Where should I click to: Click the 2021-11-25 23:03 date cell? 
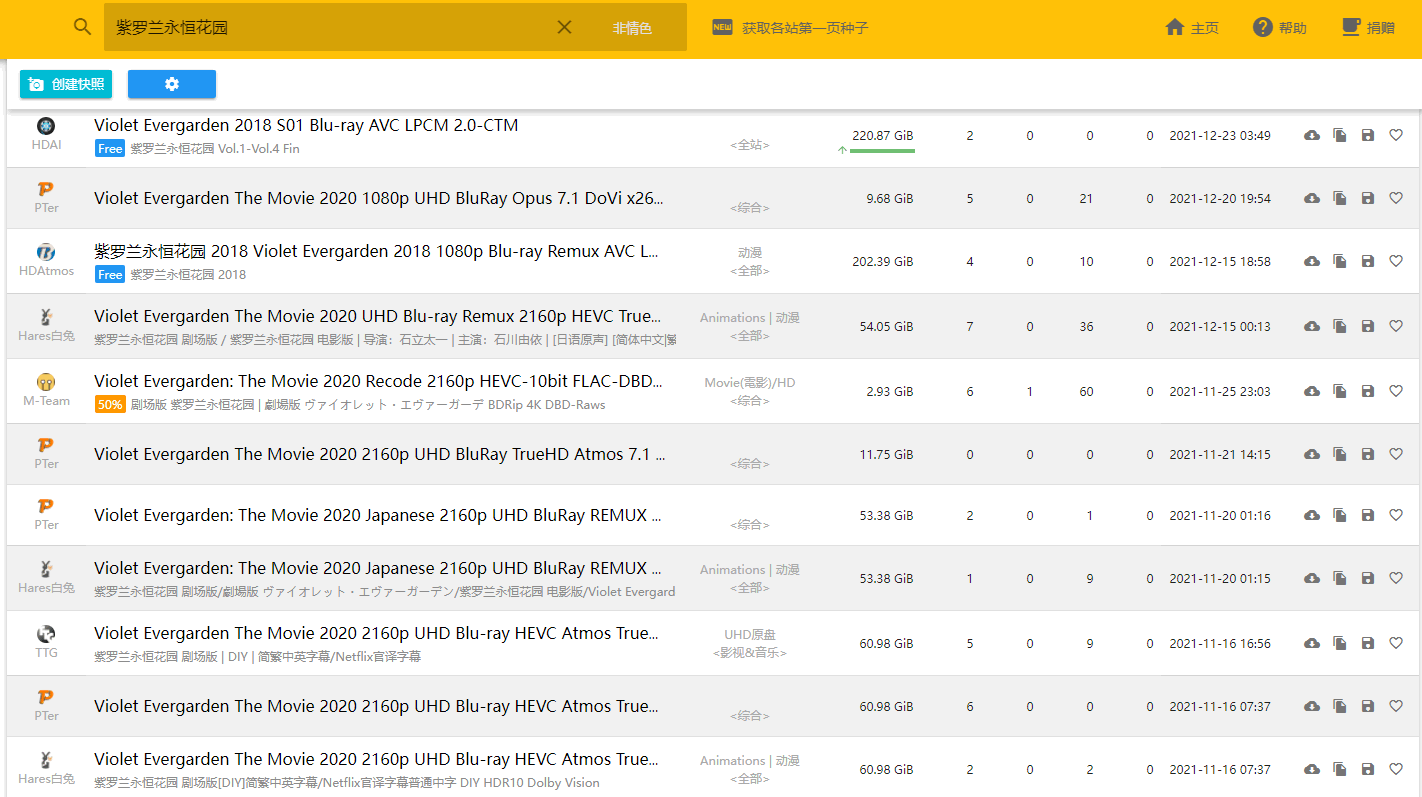1220,391
